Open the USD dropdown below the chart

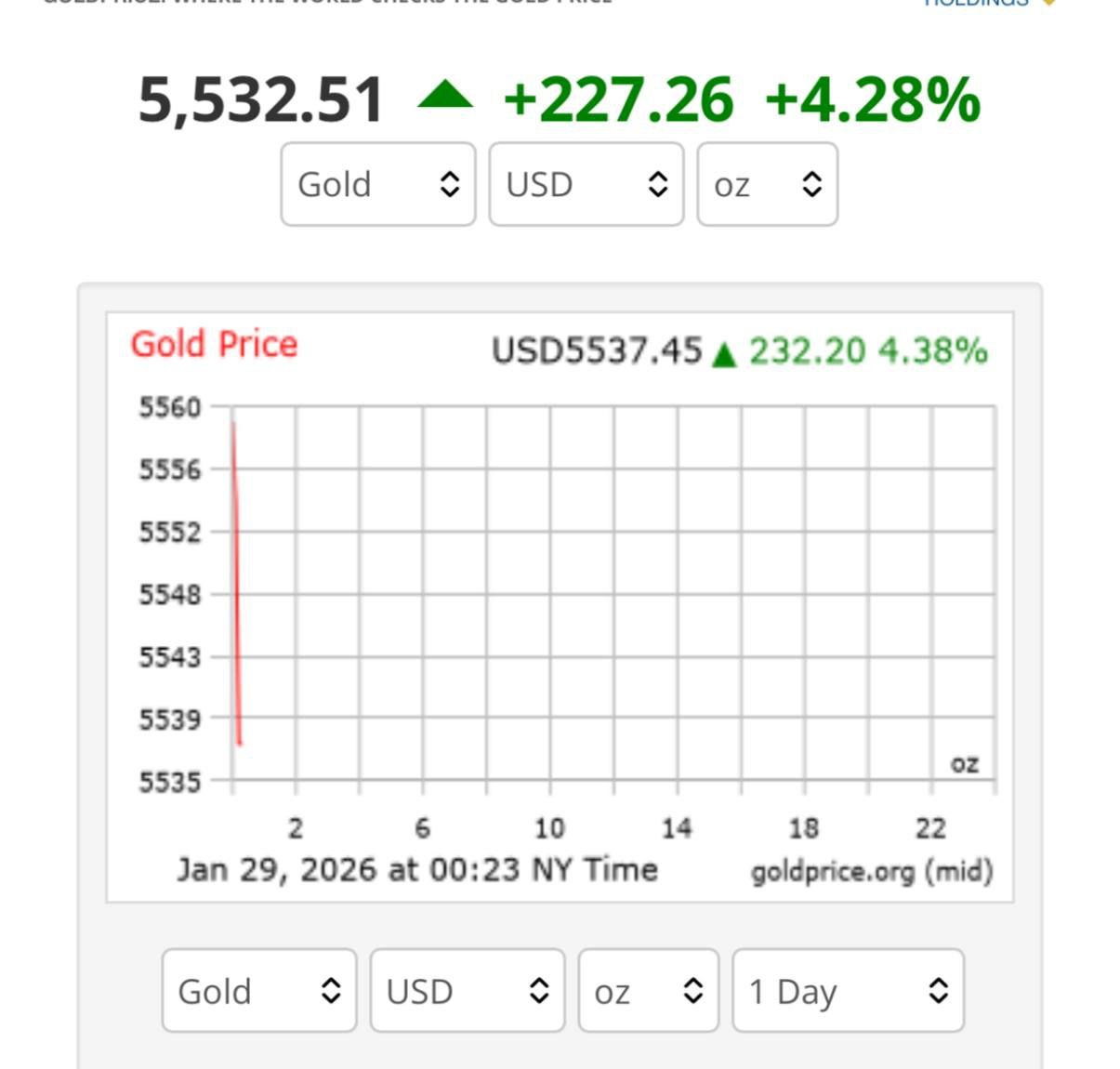point(468,991)
